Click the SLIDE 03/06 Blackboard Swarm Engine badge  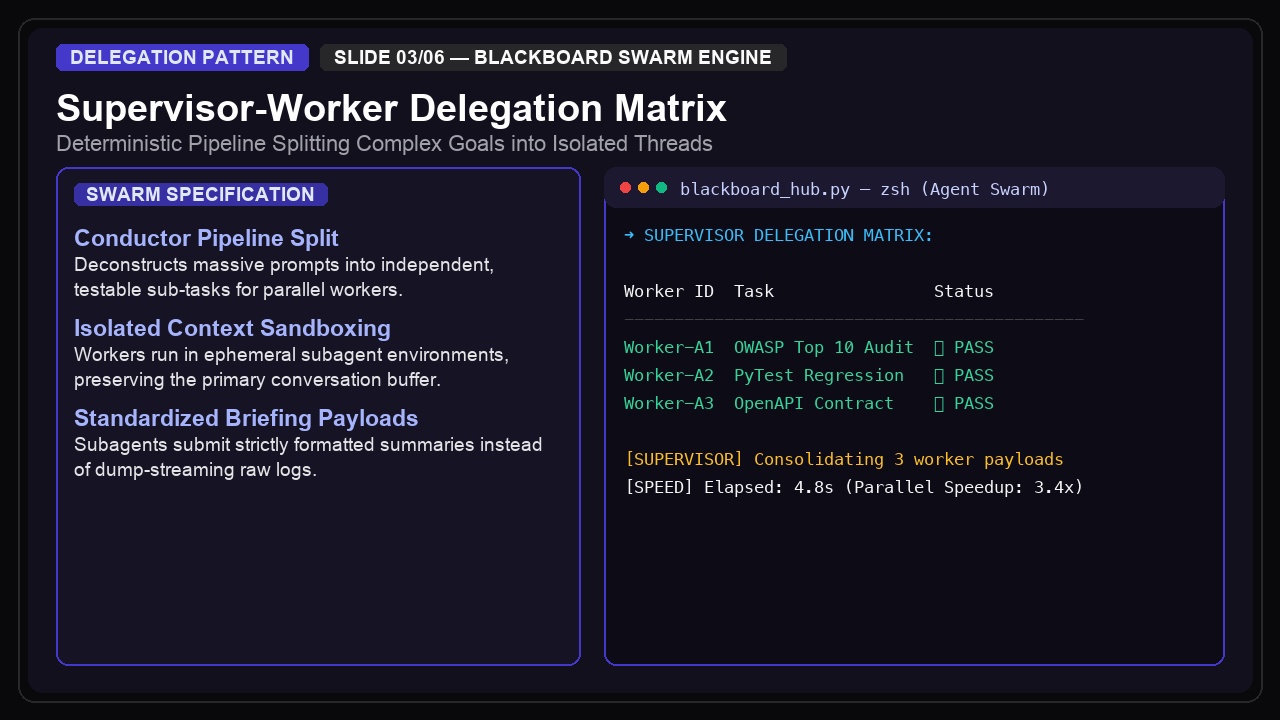pos(553,57)
